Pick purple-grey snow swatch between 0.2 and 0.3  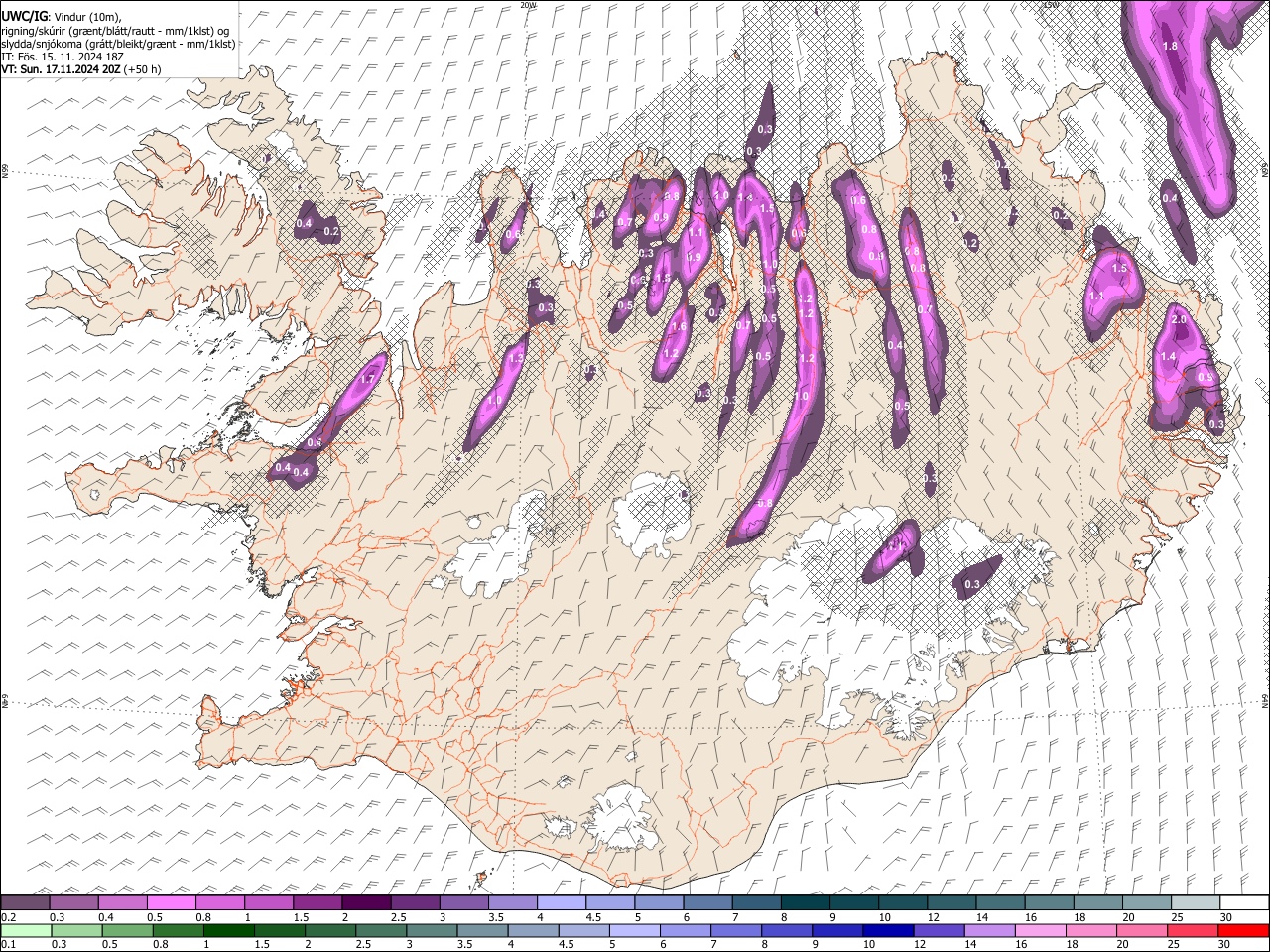(x=25, y=902)
